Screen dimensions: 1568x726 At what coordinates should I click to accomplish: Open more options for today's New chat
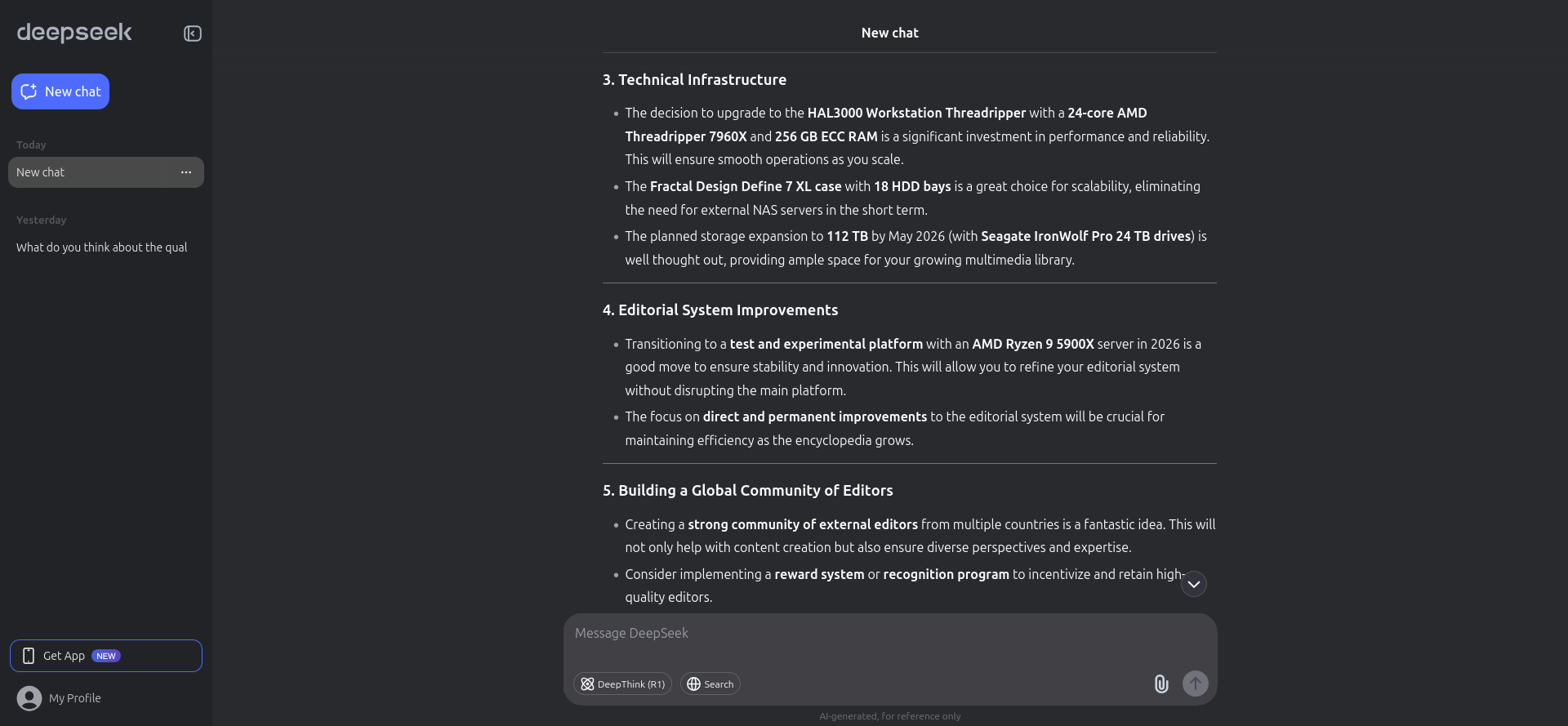[x=186, y=172]
